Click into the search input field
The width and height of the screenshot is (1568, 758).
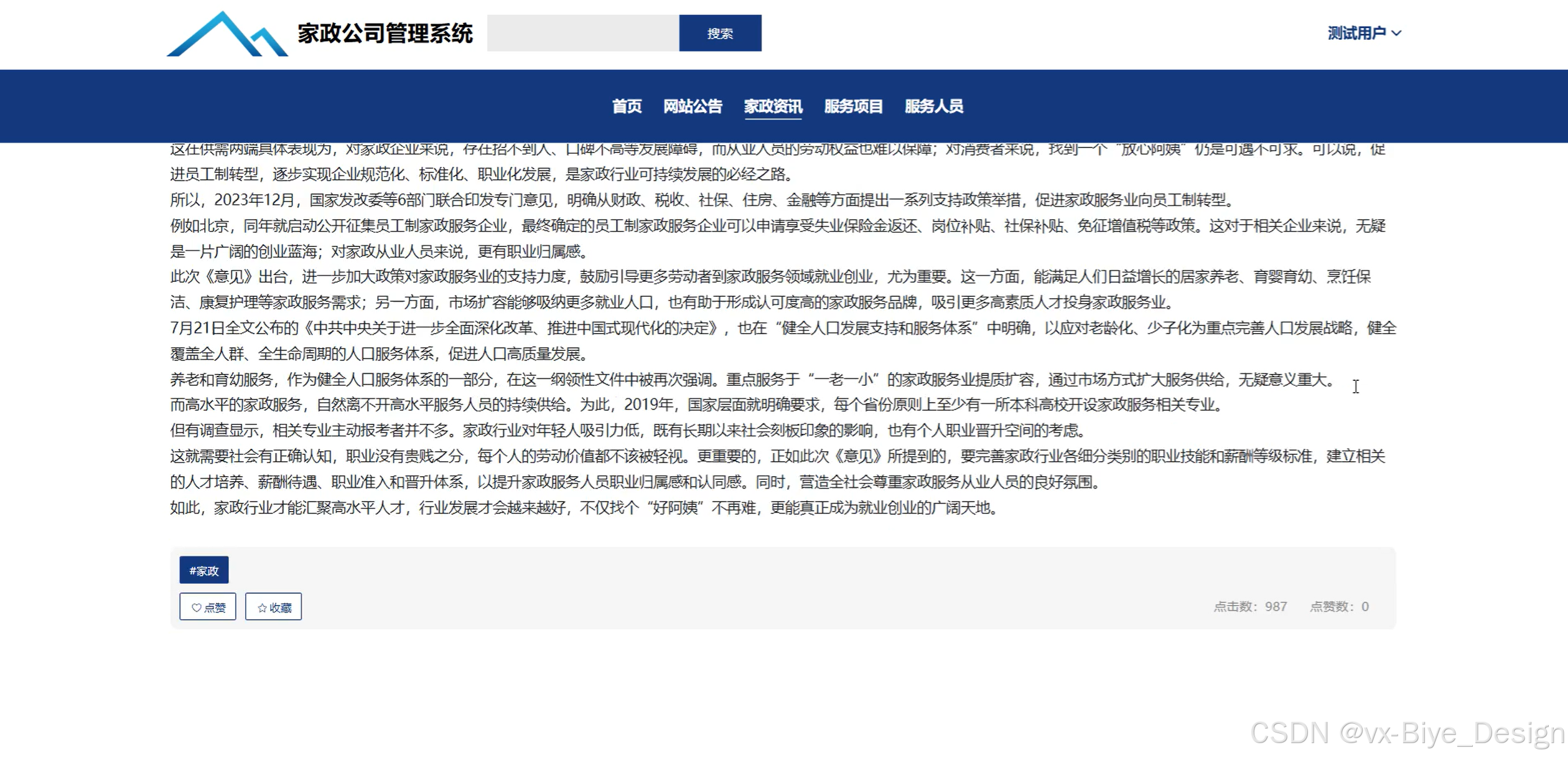tap(582, 33)
